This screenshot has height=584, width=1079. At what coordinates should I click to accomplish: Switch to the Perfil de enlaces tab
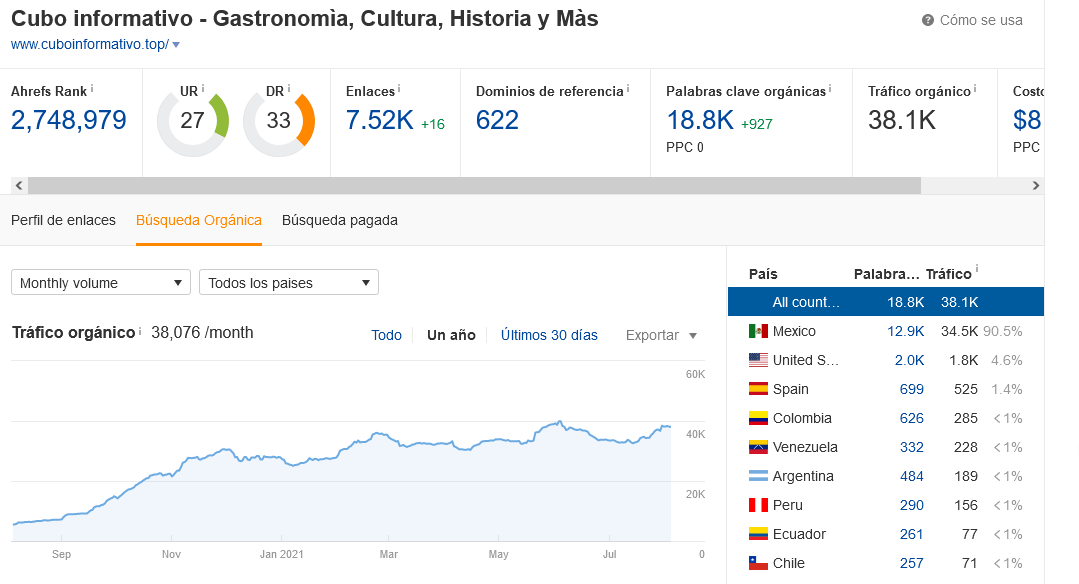(x=63, y=220)
